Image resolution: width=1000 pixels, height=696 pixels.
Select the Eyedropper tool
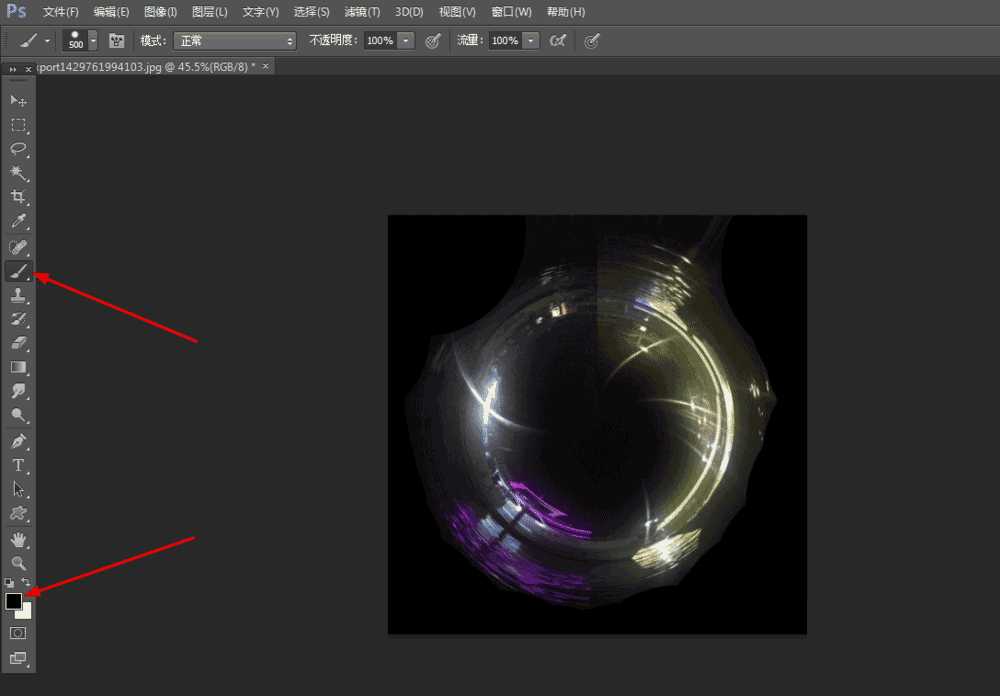(17, 222)
